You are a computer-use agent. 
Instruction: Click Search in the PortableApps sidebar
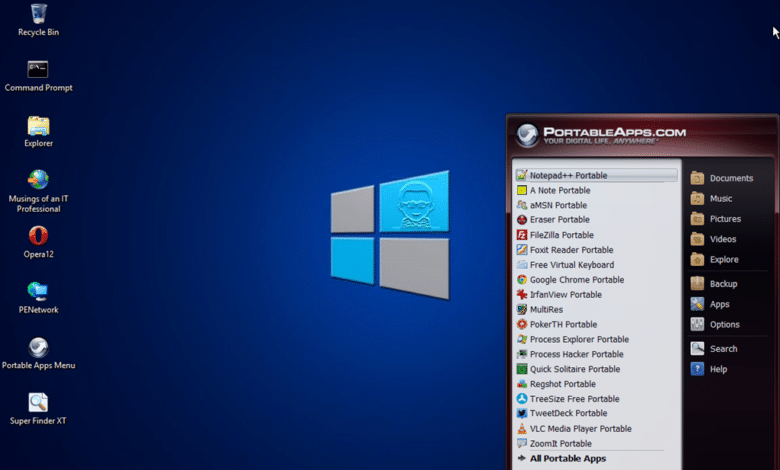click(x=714, y=349)
